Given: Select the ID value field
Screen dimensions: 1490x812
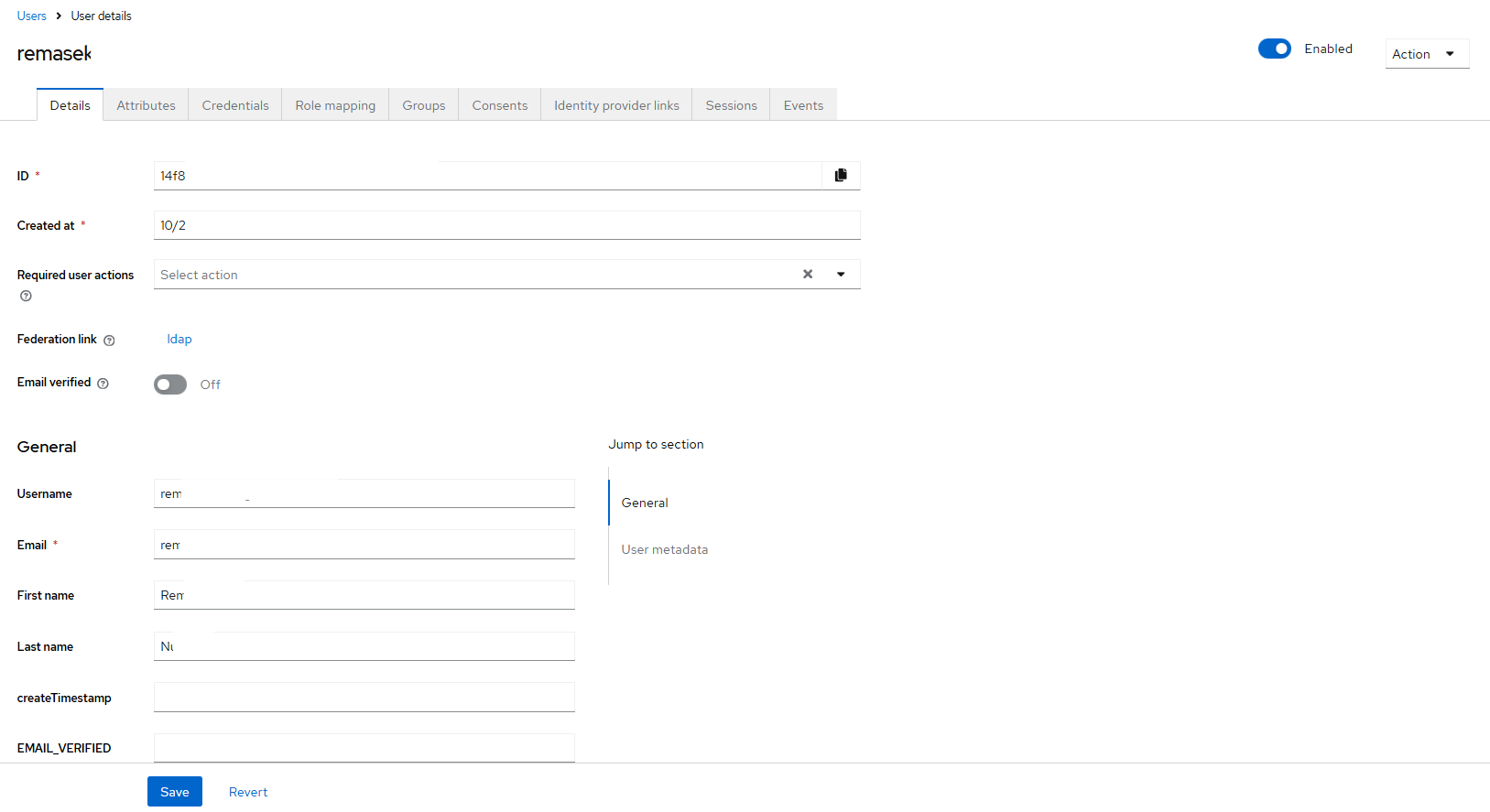Looking at the screenshot, I should coord(488,176).
